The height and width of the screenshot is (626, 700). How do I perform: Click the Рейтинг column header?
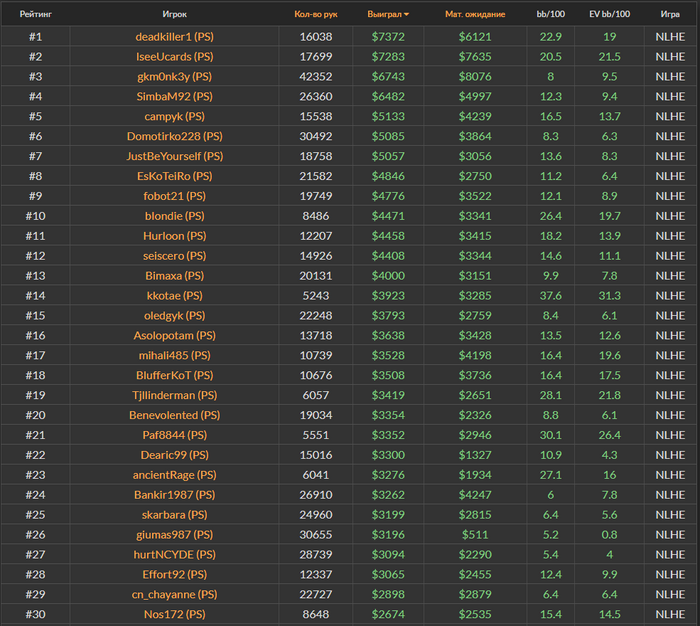point(36,15)
